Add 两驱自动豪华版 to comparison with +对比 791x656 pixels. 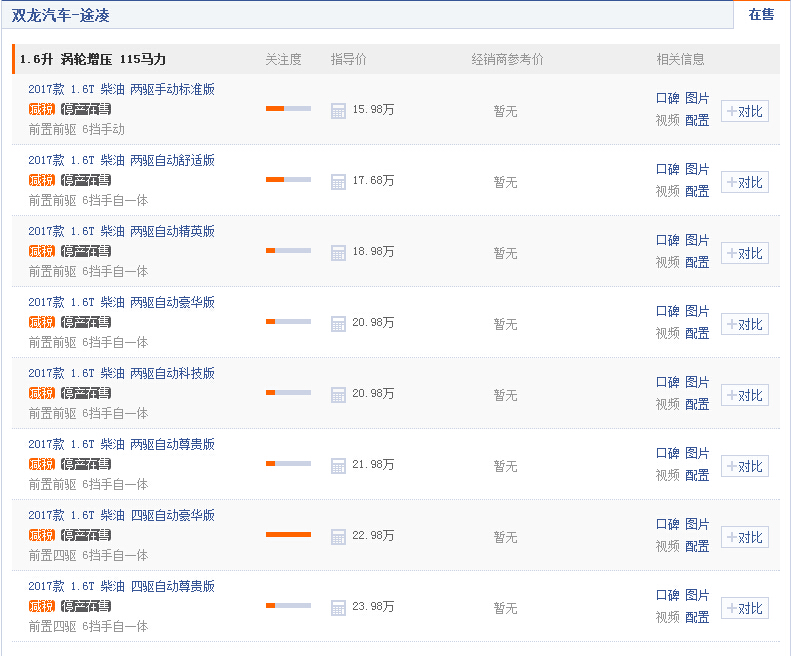coord(745,324)
